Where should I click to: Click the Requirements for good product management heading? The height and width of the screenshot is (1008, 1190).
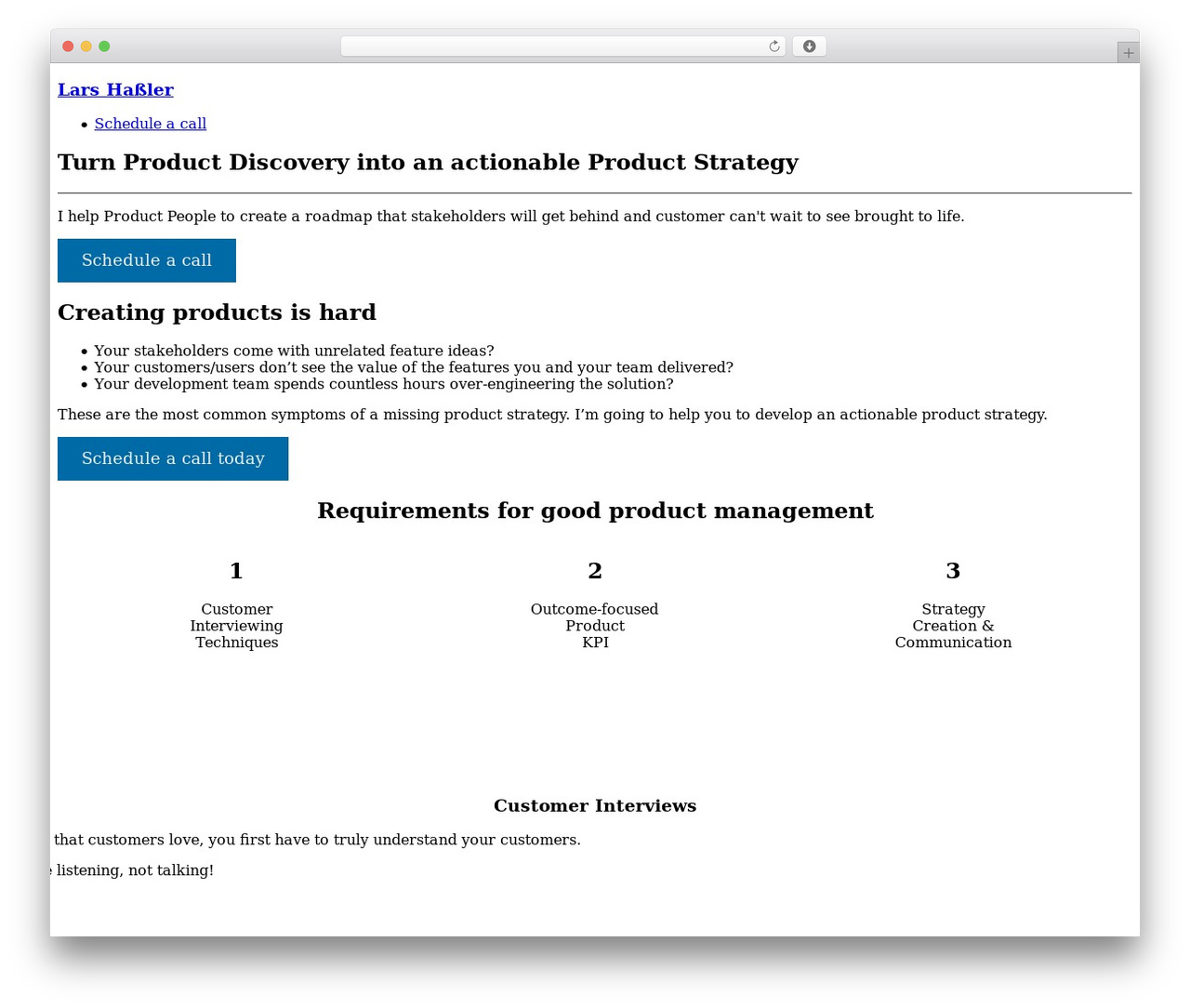tap(595, 511)
